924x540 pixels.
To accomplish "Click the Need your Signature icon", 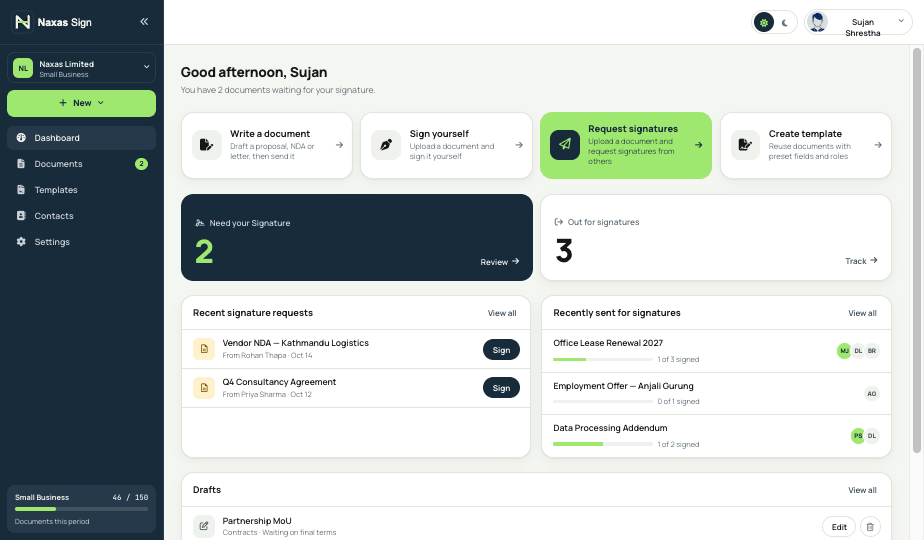I will (x=200, y=223).
